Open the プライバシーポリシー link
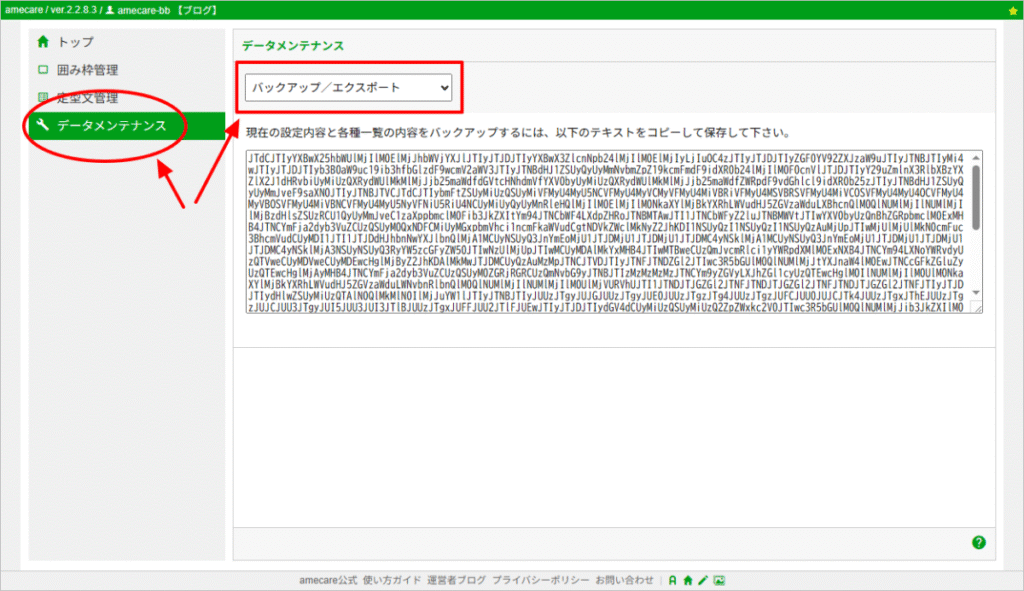 (539, 580)
